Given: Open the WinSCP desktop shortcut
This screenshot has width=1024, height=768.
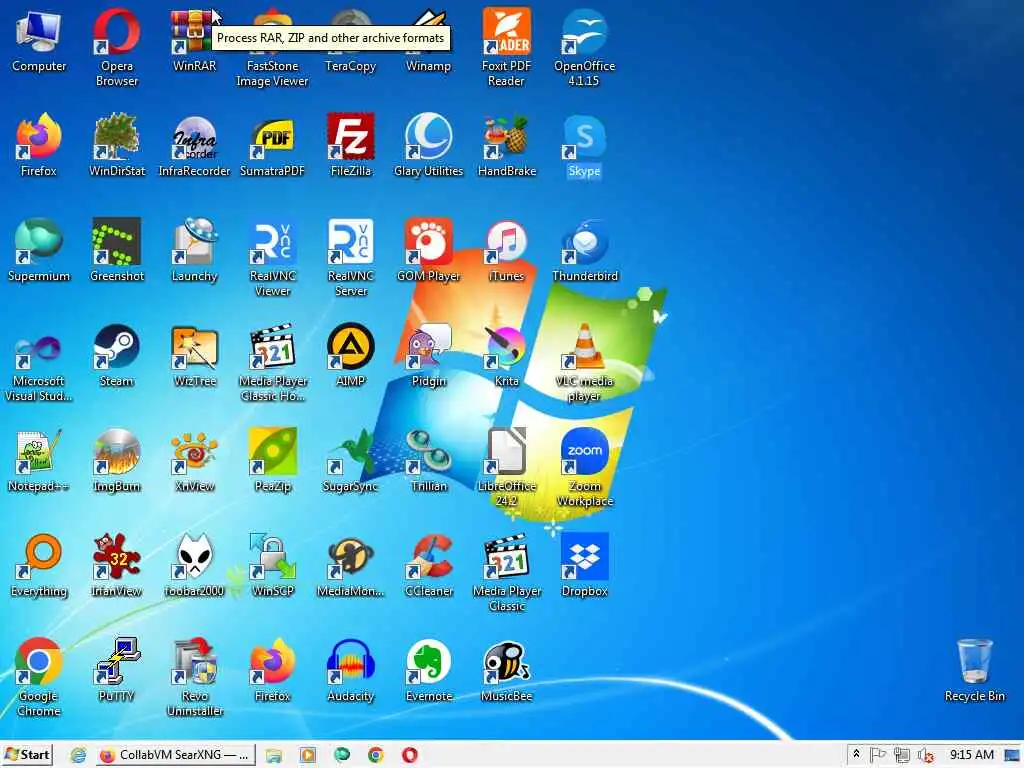Looking at the screenshot, I should tap(272, 566).
